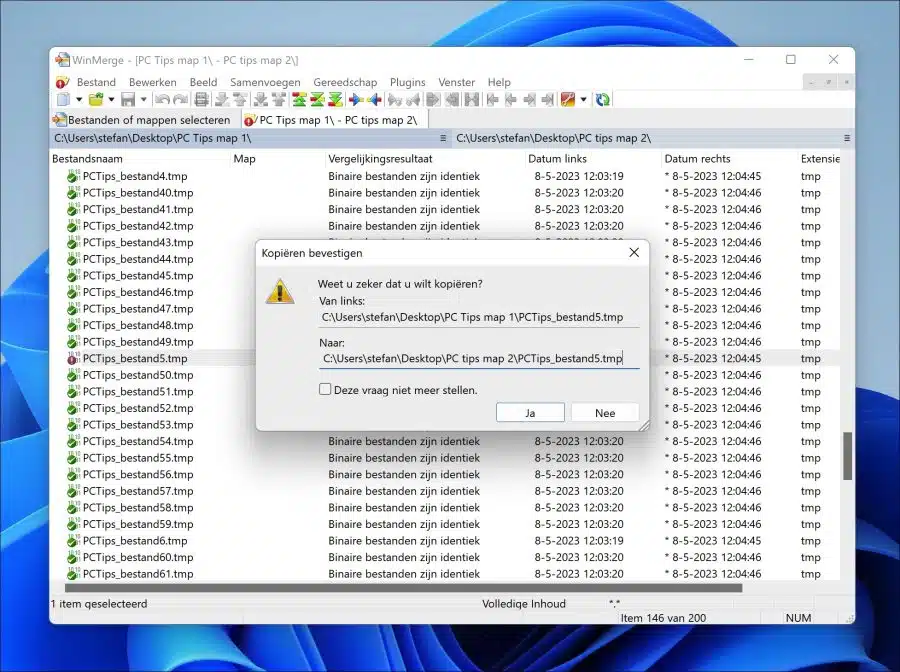Screen dimensions: 900x672
Task: Select the PCTips_bestand6.tmp row
Action: (x=445, y=541)
